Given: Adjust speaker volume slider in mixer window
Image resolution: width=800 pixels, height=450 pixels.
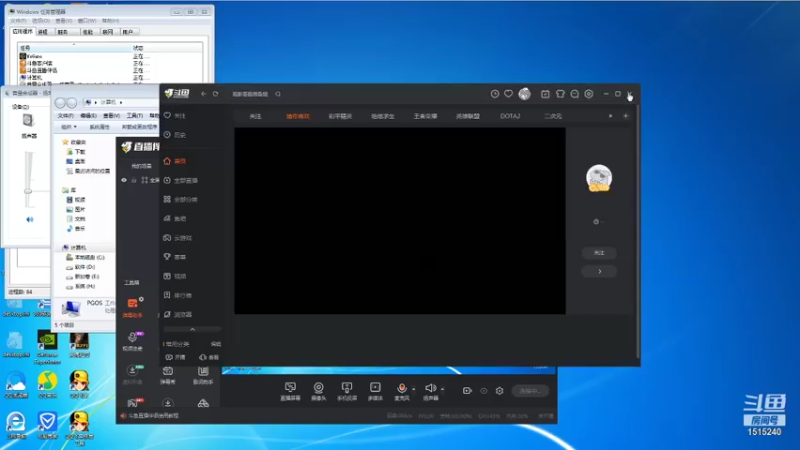Looking at the screenshot, I should 28,191.
